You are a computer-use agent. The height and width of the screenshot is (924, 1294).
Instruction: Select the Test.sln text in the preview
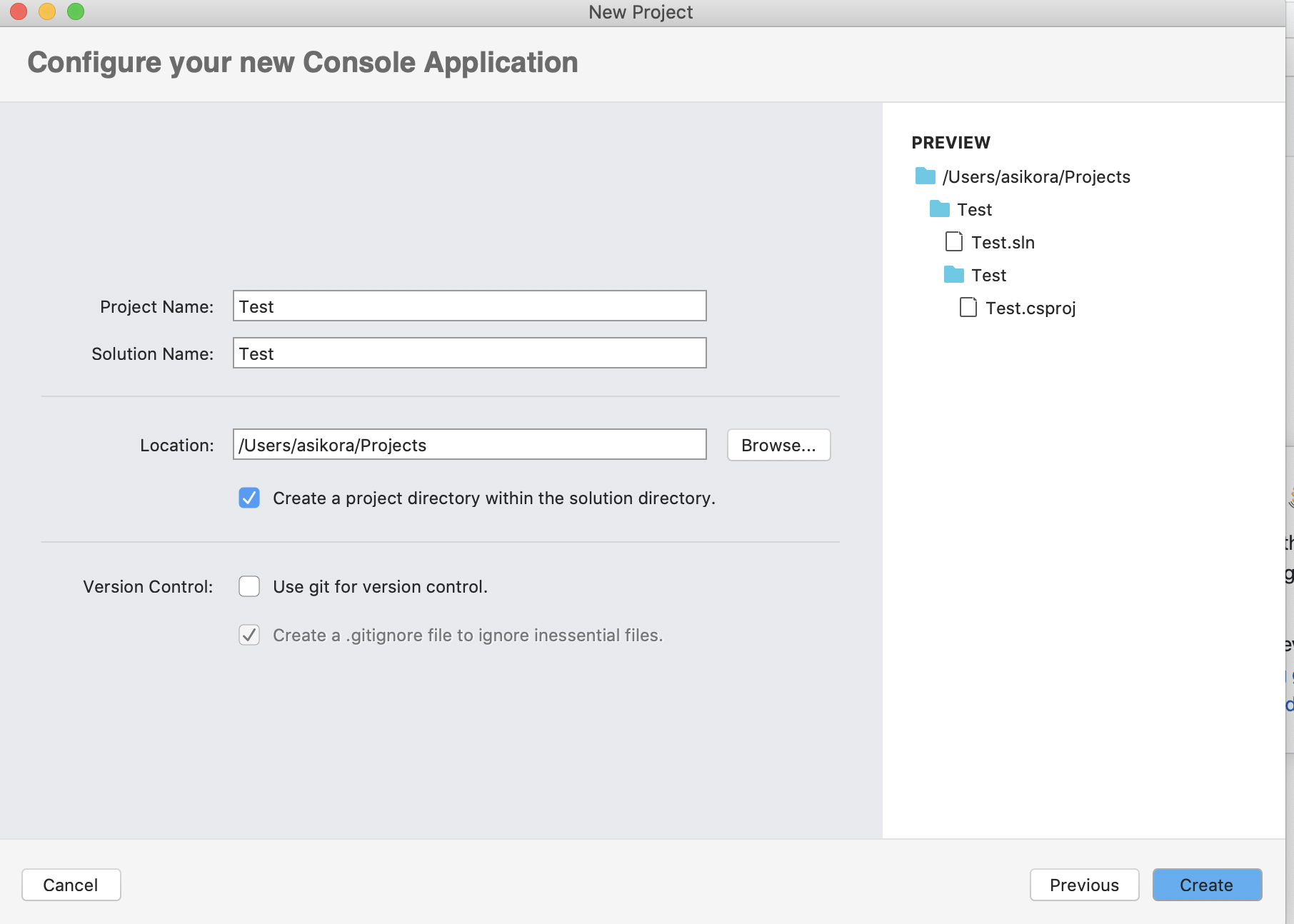tap(1003, 243)
